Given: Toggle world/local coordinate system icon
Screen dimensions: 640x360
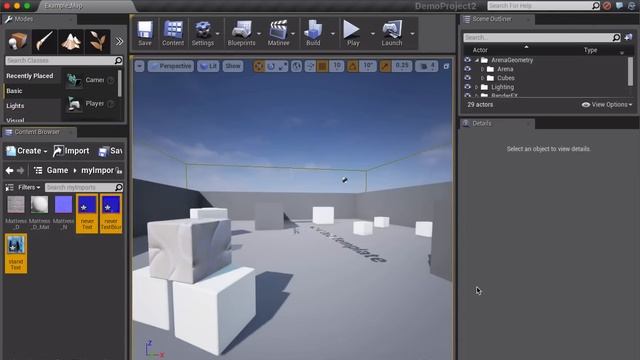Looking at the screenshot, I should [x=296, y=66].
